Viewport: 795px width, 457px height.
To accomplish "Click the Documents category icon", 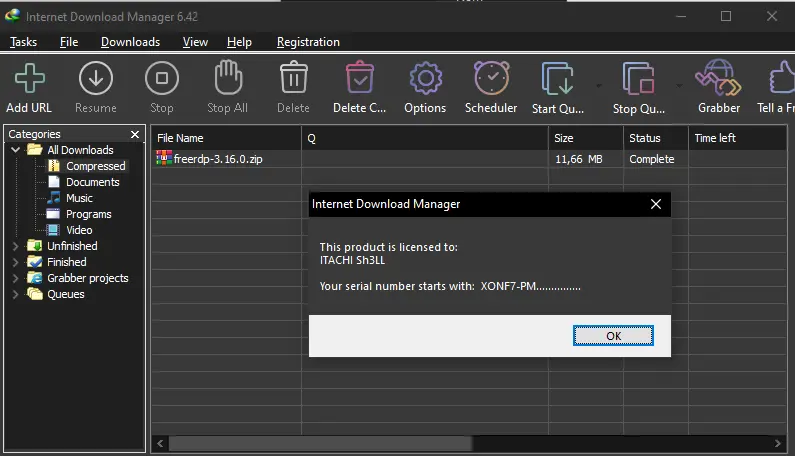I will [x=54, y=182].
